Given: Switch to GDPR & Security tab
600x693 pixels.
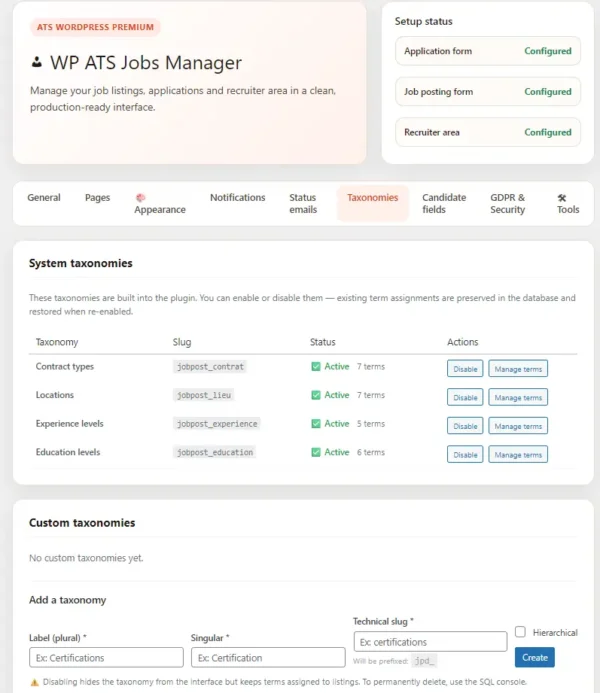Looking at the screenshot, I should point(508,204).
